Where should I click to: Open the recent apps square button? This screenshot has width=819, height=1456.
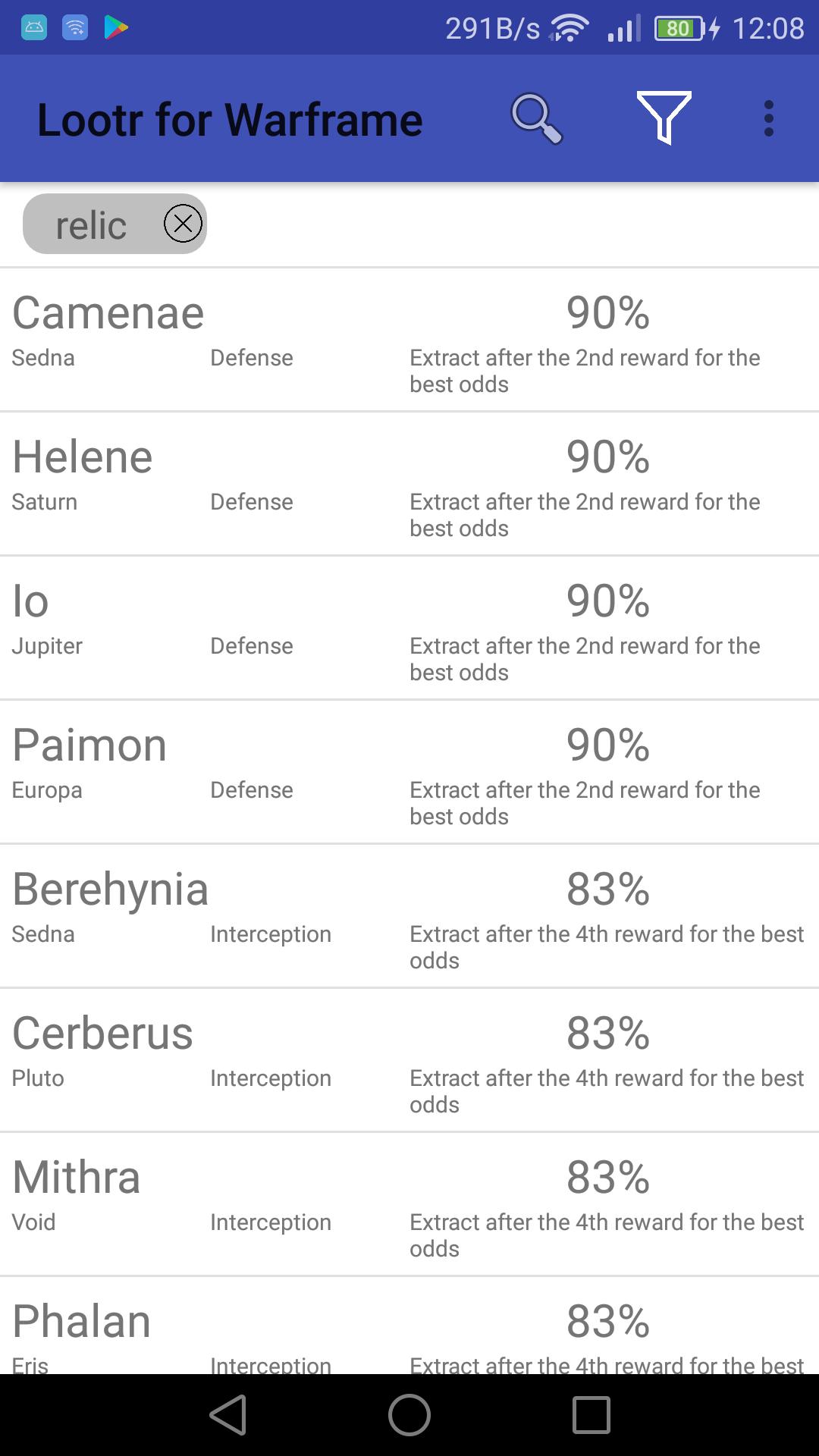click(591, 1415)
